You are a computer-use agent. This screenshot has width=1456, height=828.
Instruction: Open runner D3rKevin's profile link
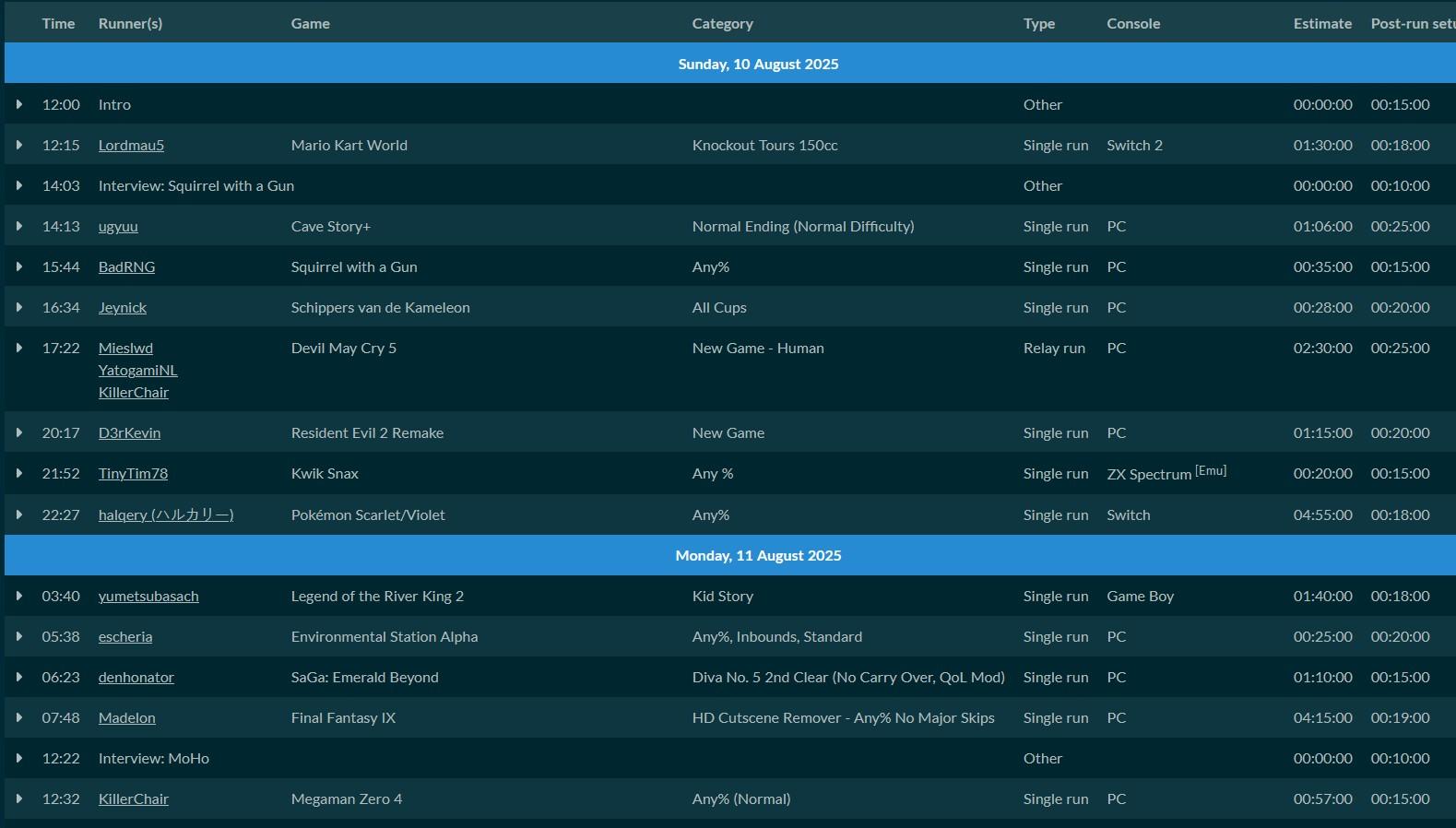[x=129, y=432]
